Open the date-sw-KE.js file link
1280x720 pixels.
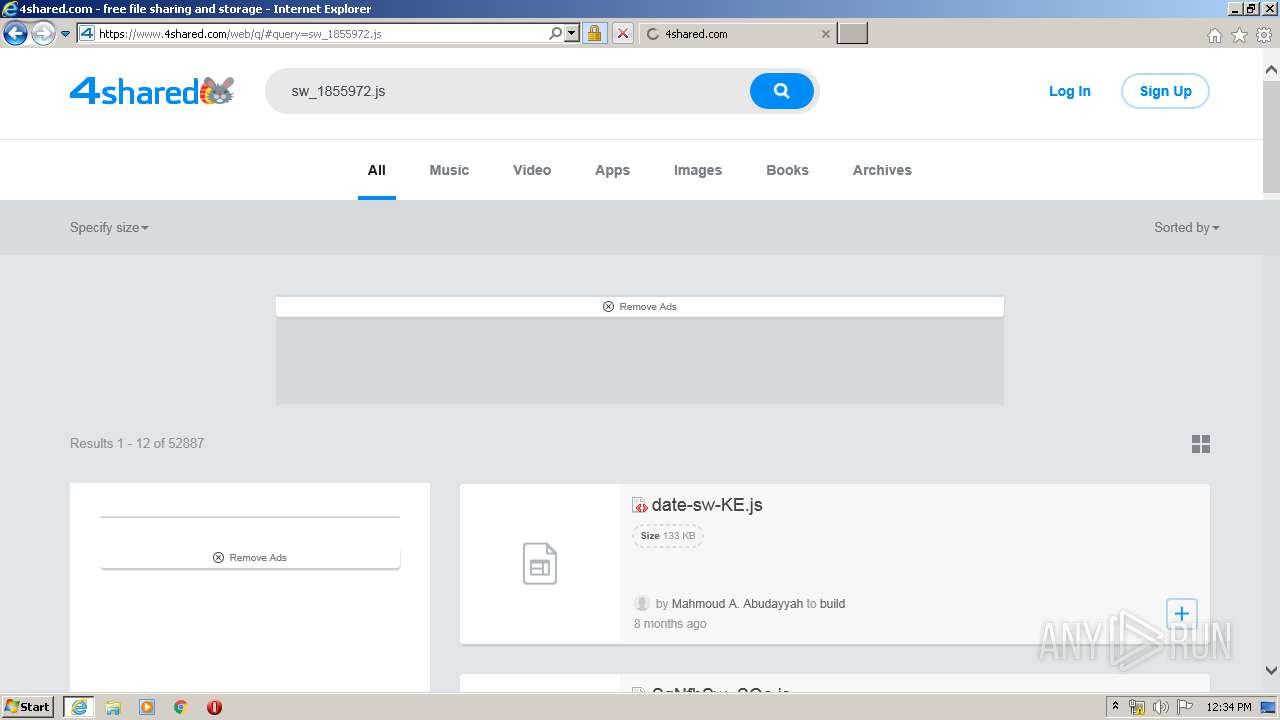click(707, 505)
